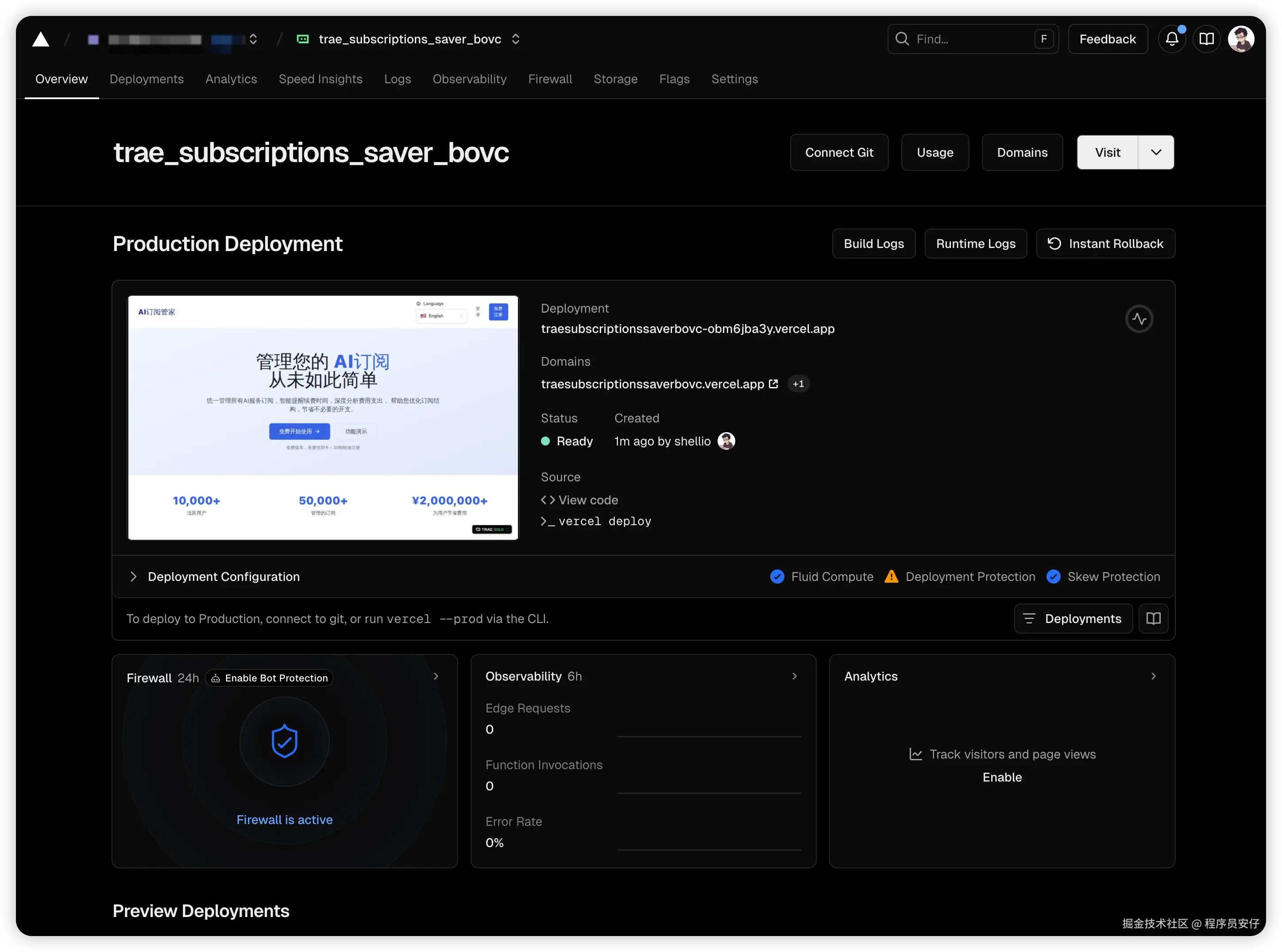Switch to the Speed Insights tab
The width and height of the screenshot is (1282, 952).
tap(320, 79)
